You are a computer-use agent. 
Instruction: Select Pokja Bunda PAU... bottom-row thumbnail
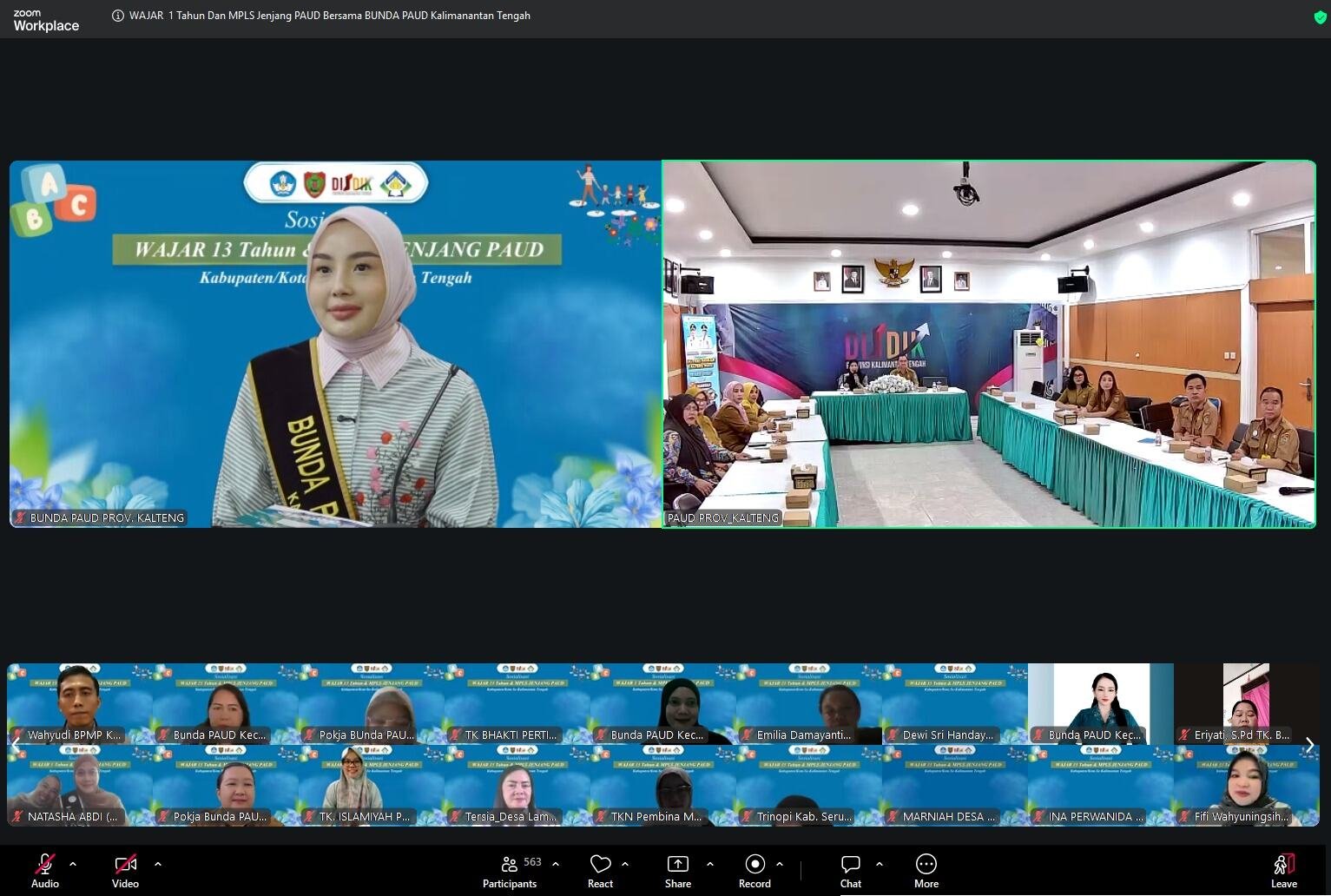coord(226,786)
